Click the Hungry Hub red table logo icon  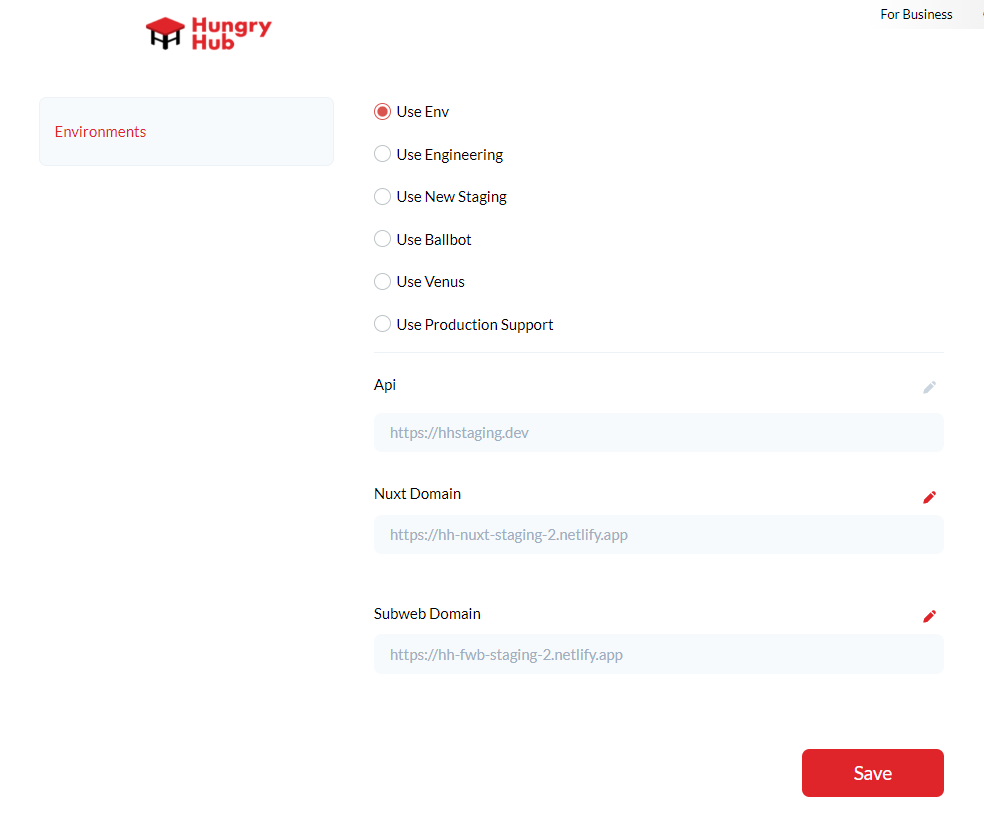pyautogui.click(x=165, y=34)
